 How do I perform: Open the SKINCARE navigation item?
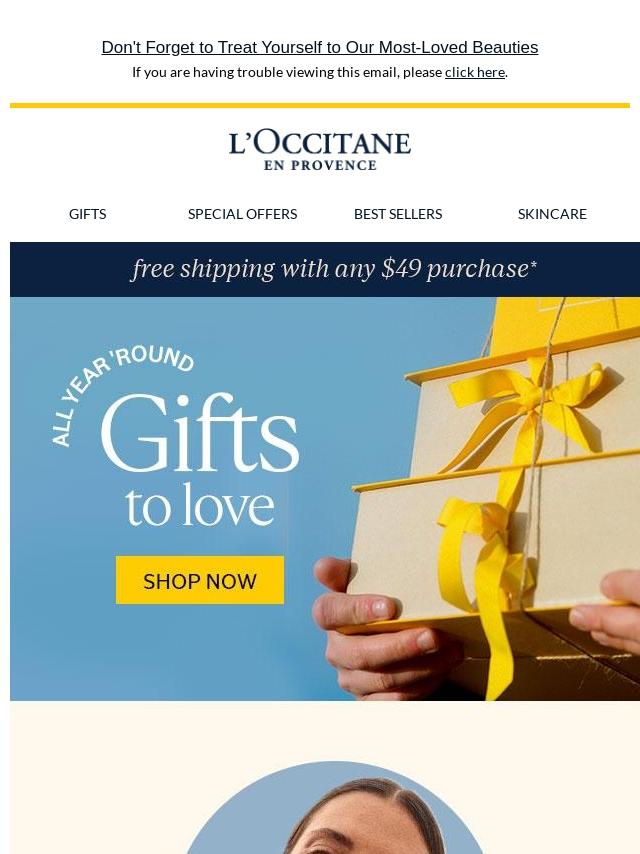tap(552, 214)
